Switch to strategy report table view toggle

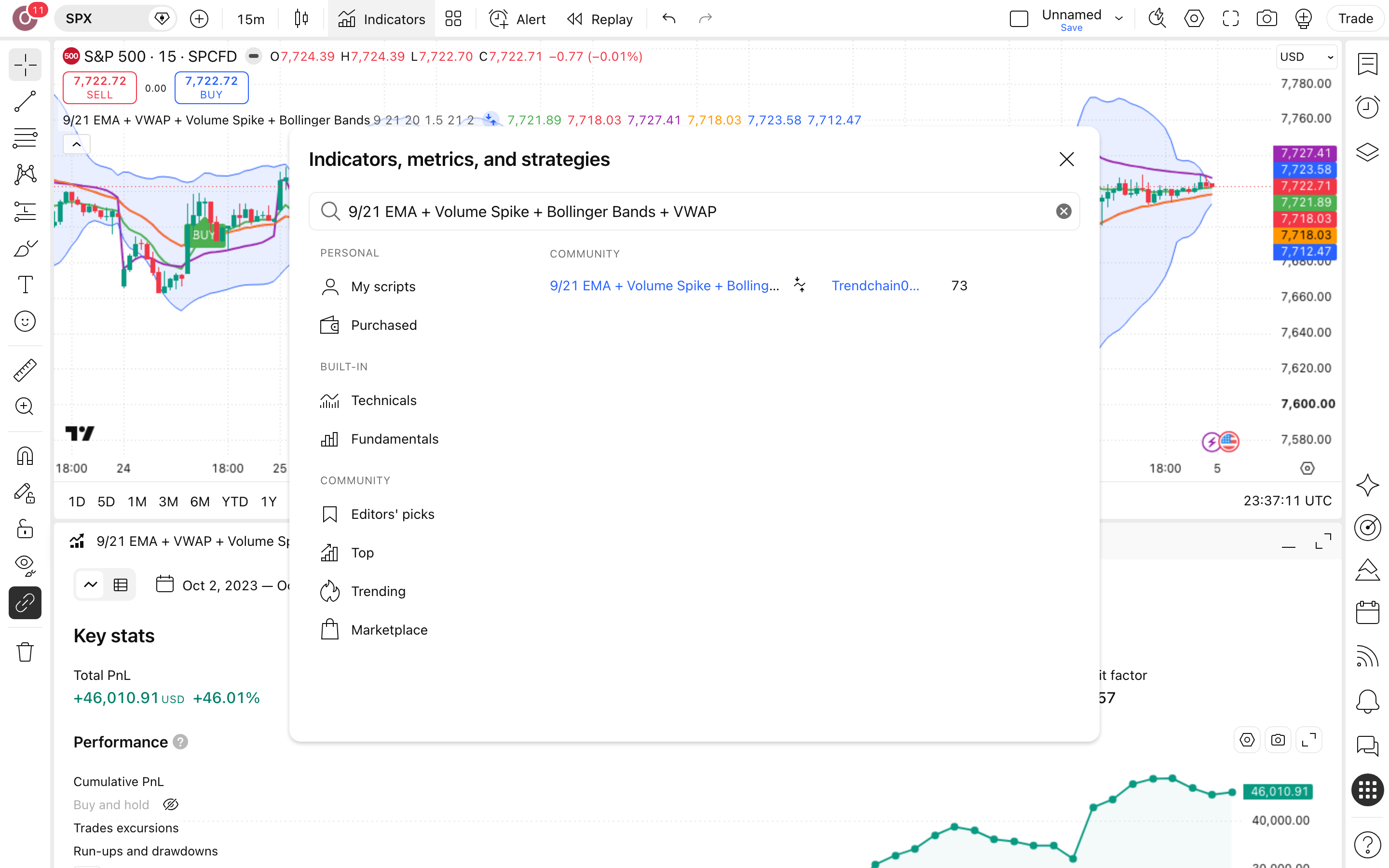(x=121, y=585)
